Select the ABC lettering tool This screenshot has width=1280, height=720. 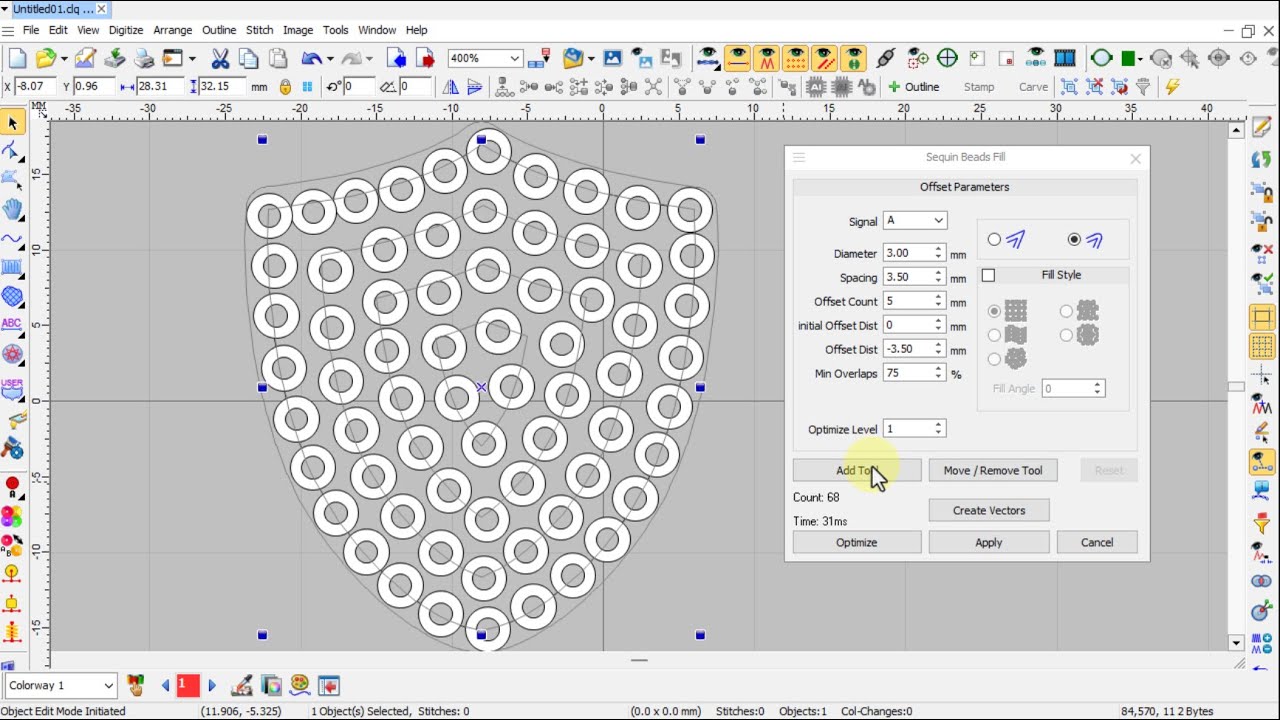[x=12, y=325]
